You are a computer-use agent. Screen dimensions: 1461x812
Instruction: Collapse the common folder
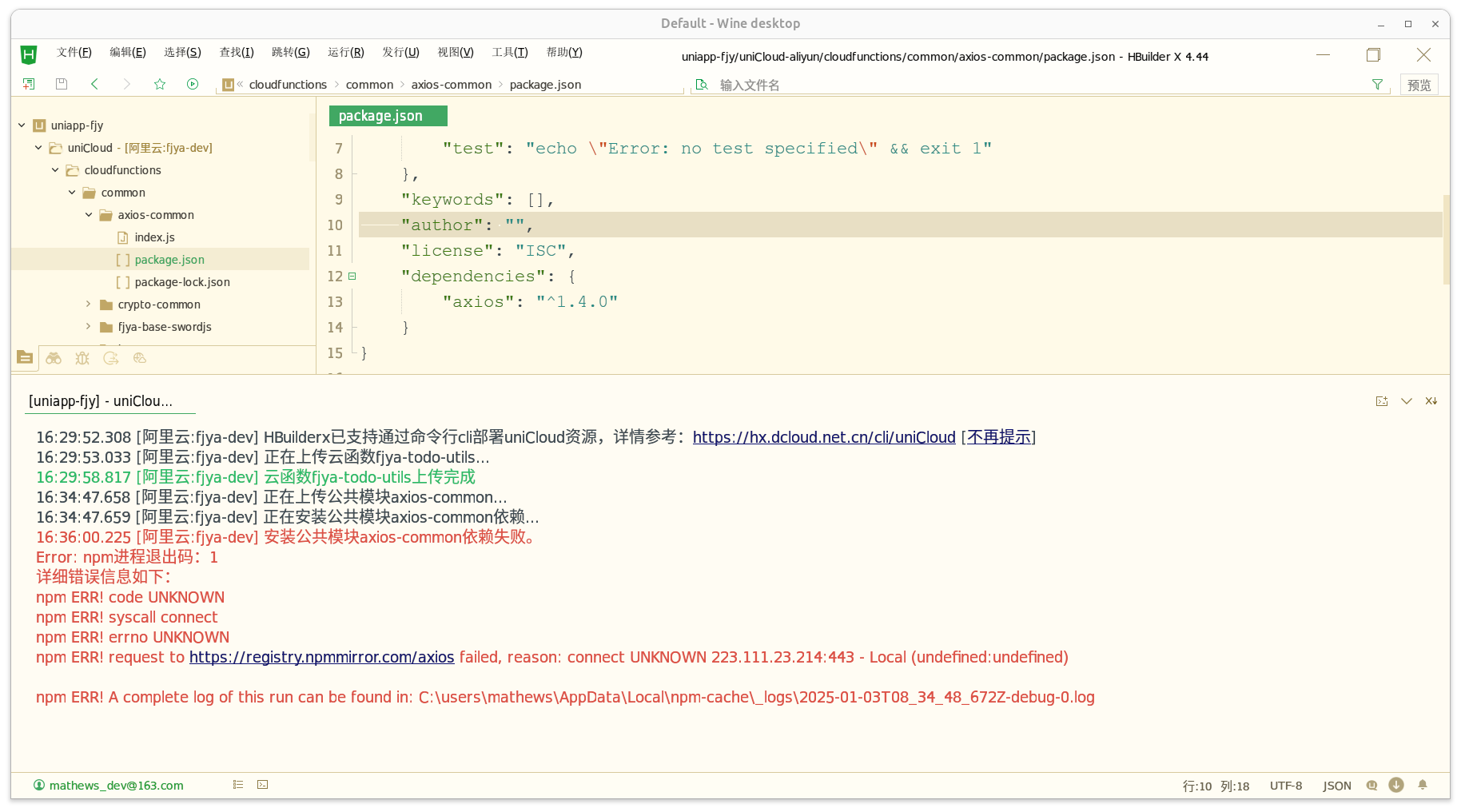[72, 193]
